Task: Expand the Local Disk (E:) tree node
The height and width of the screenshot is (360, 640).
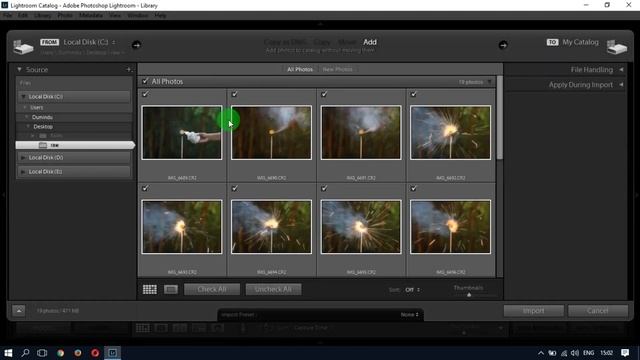Action: (23, 172)
